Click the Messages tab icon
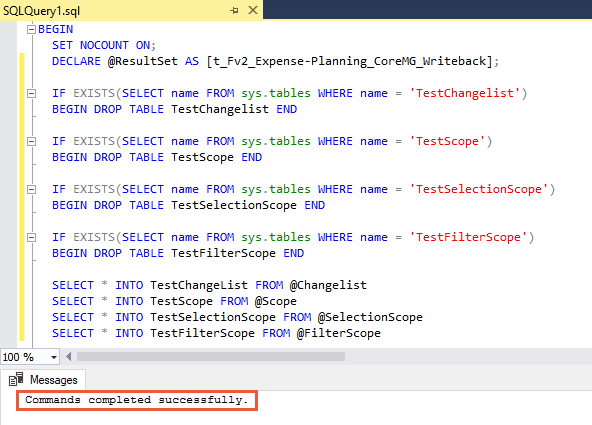The height and width of the screenshot is (425, 592). [x=16, y=379]
